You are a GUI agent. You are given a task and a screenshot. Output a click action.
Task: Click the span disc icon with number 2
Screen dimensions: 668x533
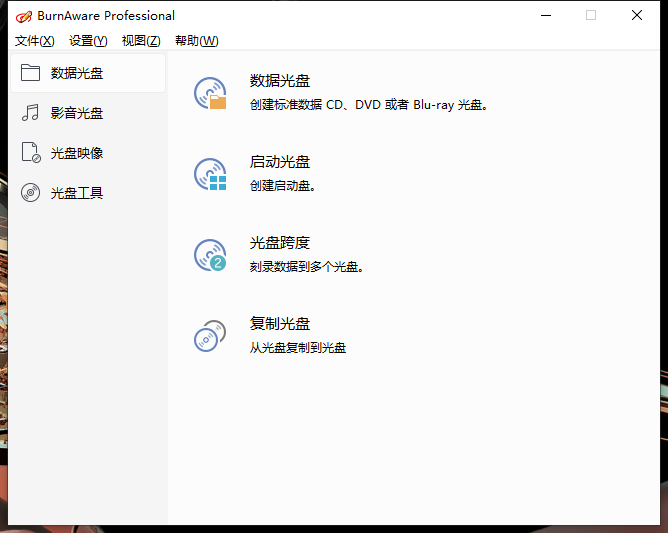210,255
